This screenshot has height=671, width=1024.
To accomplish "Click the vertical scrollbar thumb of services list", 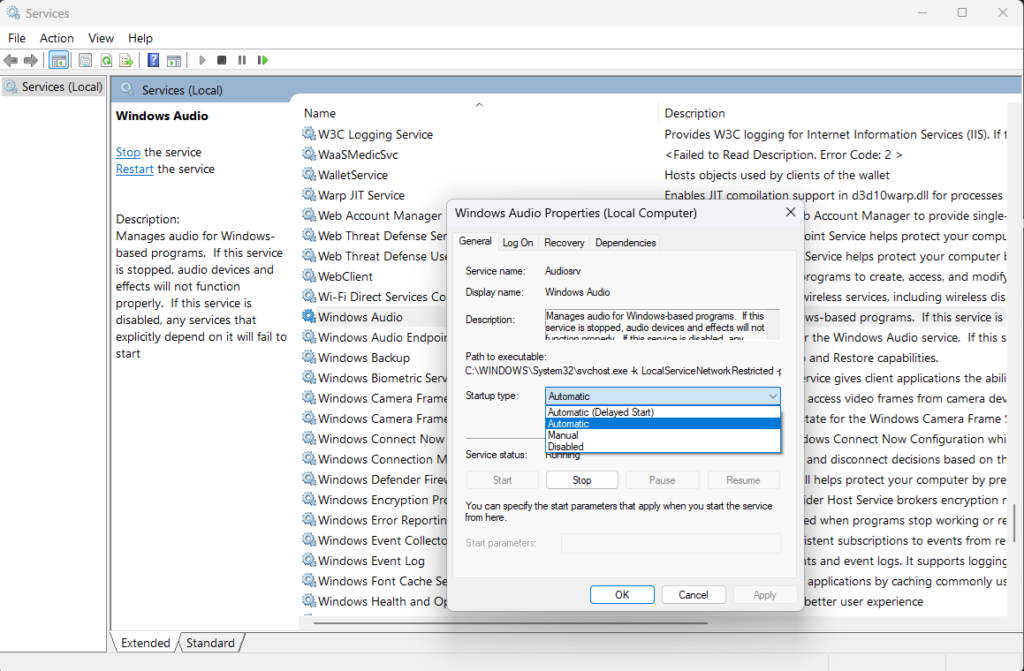I will (1014, 523).
